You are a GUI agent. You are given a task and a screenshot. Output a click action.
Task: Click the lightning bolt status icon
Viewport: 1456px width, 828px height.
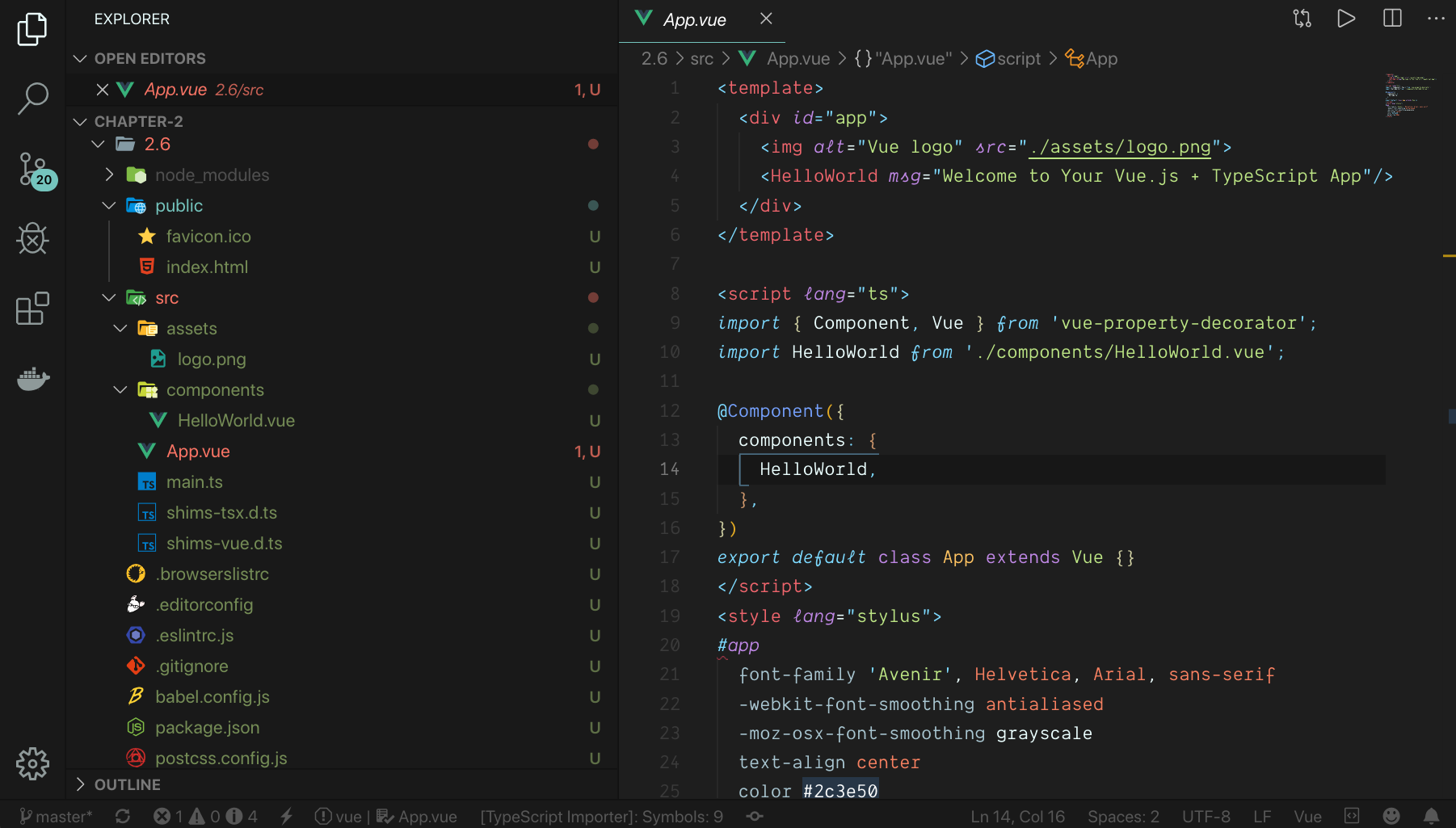[x=286, y=817]
